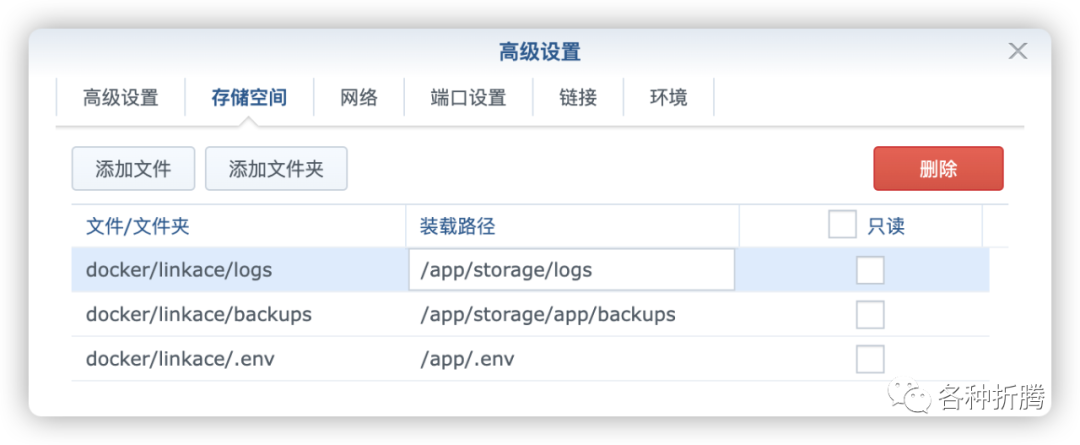The height and width of the screenshot is (445, 1080).
Task: Click the 添加文件 button
Action: [133, 169]
